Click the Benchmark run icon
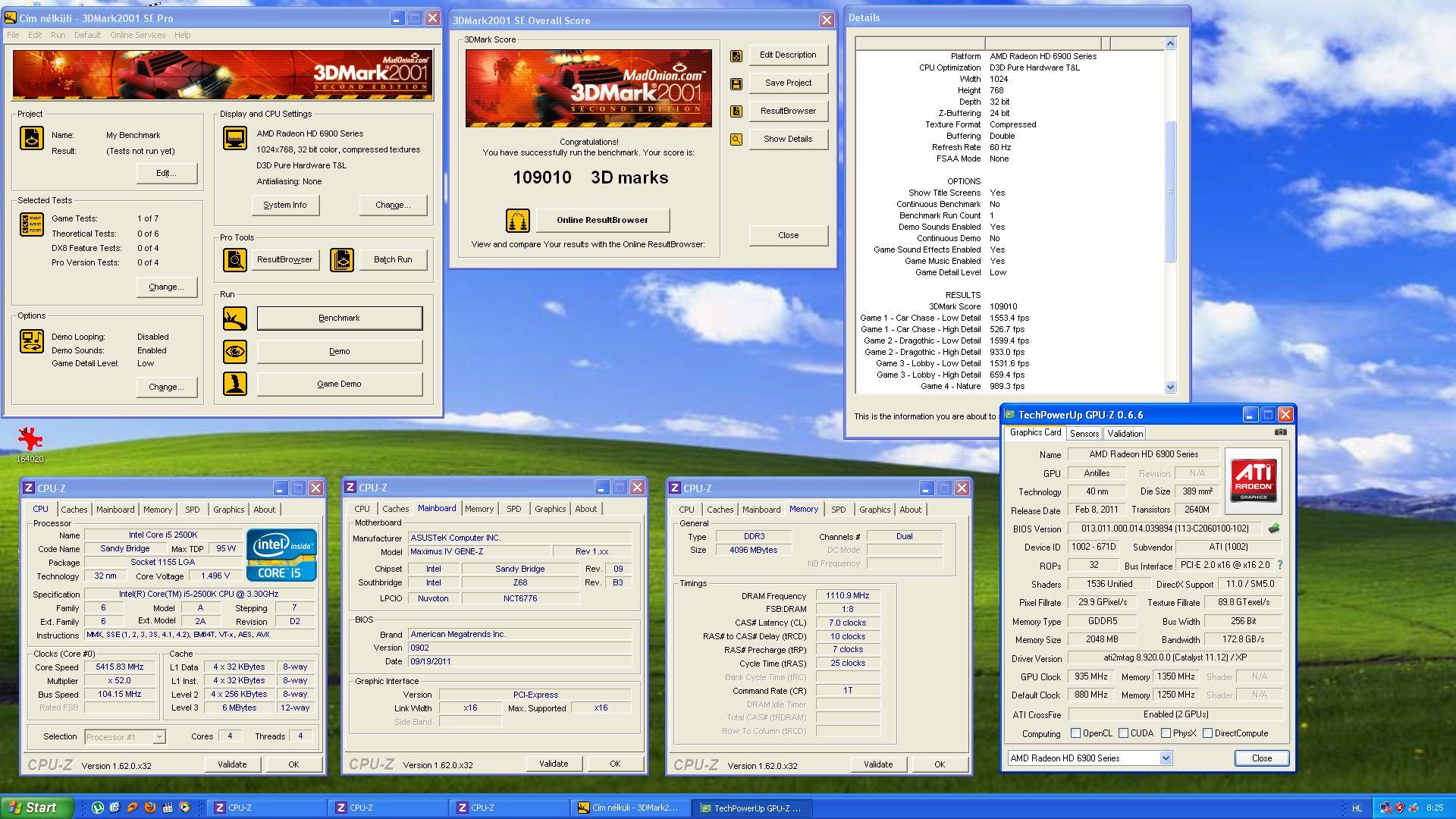The width and height of the screenshot is (1456, 819). [235, 318]
